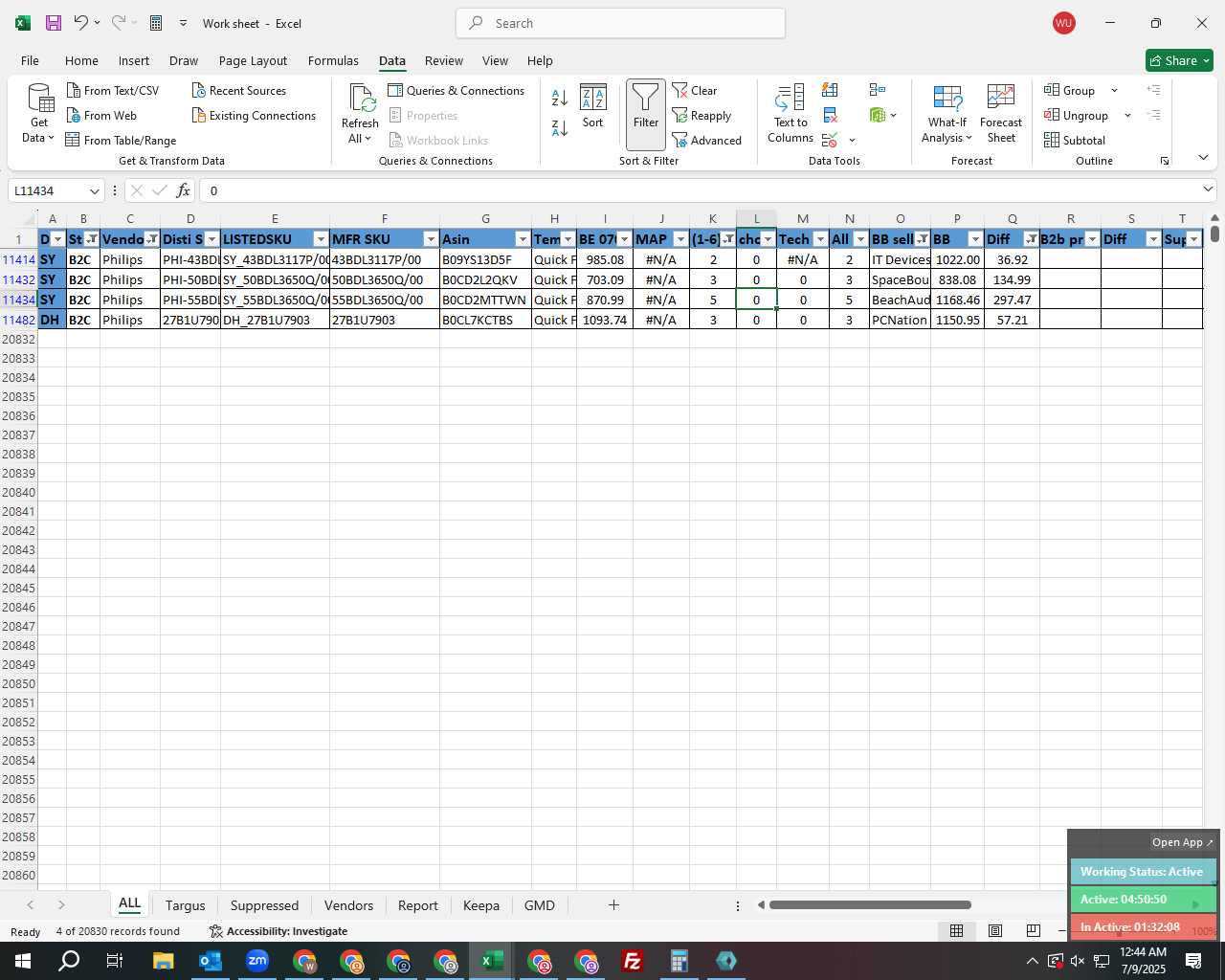Expand Ungroup dropdown arrow
The height and width of the screenshot is (980, 1225).
pyautogui.click(x=1127, y=116)
